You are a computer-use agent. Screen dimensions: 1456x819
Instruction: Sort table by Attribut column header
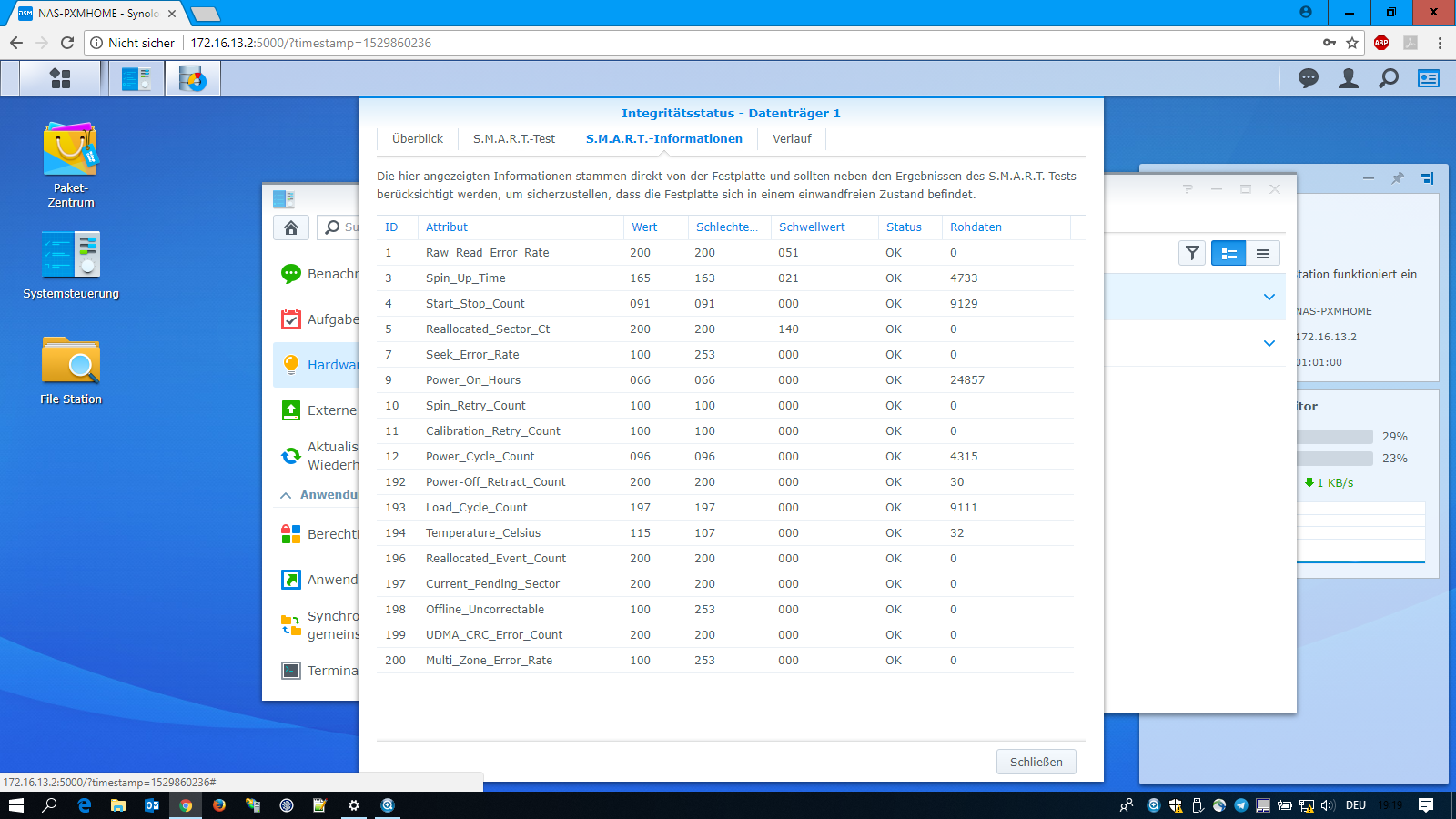447,227
